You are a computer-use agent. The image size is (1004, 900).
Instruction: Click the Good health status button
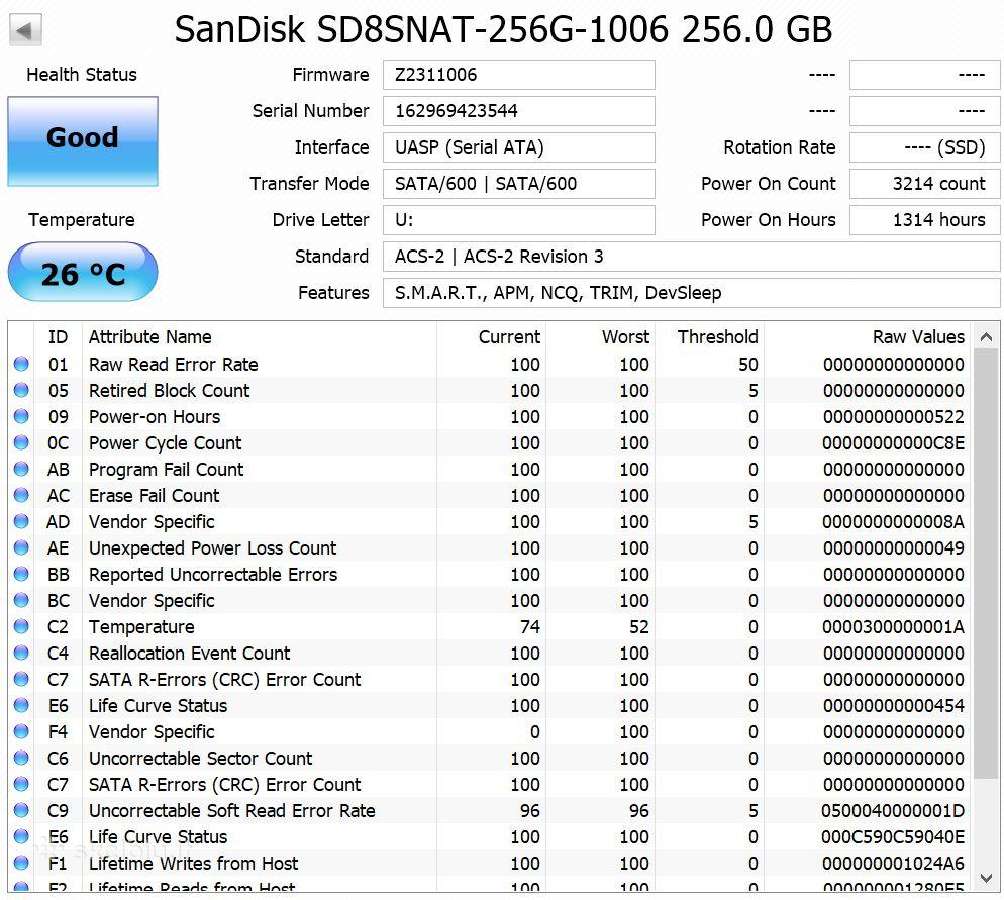coord(83,141)
